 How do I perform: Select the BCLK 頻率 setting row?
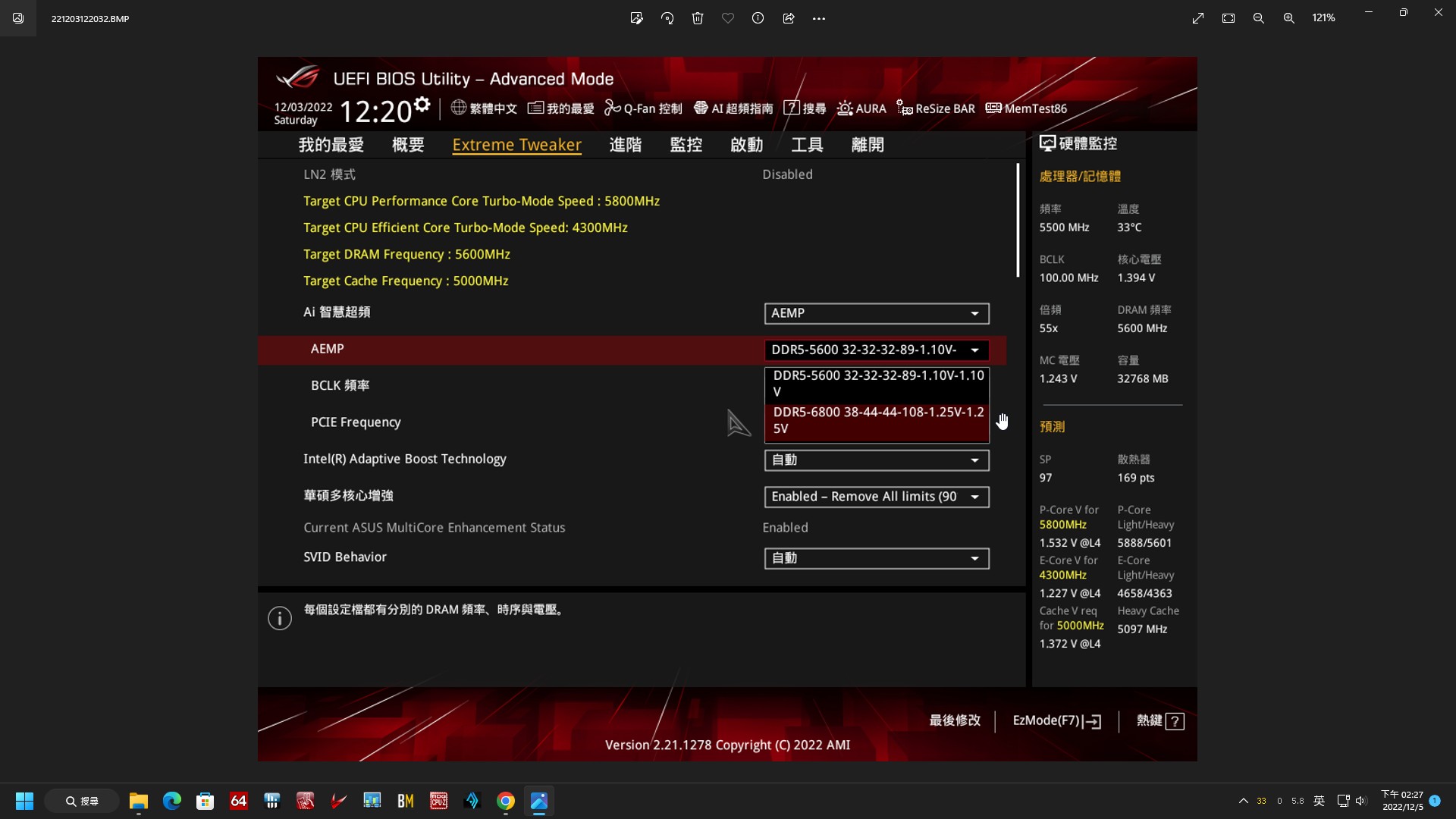tap(340, 385)
